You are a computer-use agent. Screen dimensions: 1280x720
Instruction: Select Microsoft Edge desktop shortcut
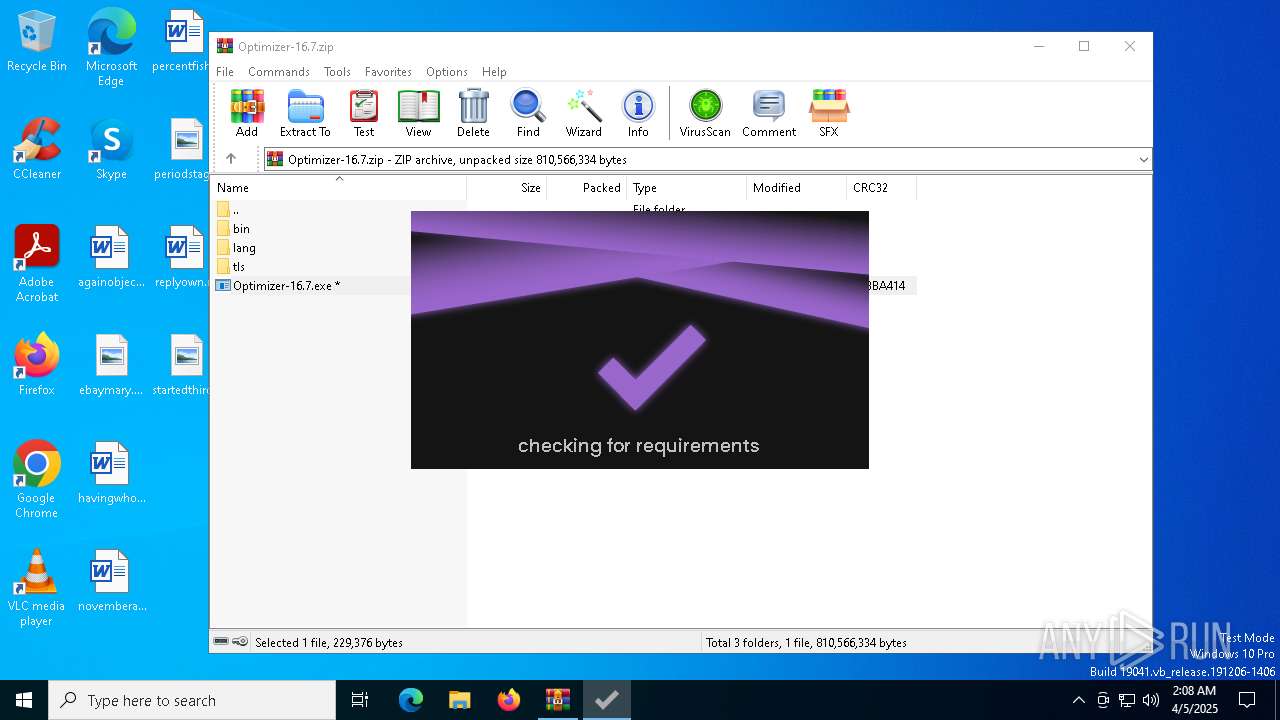(111, 48)
